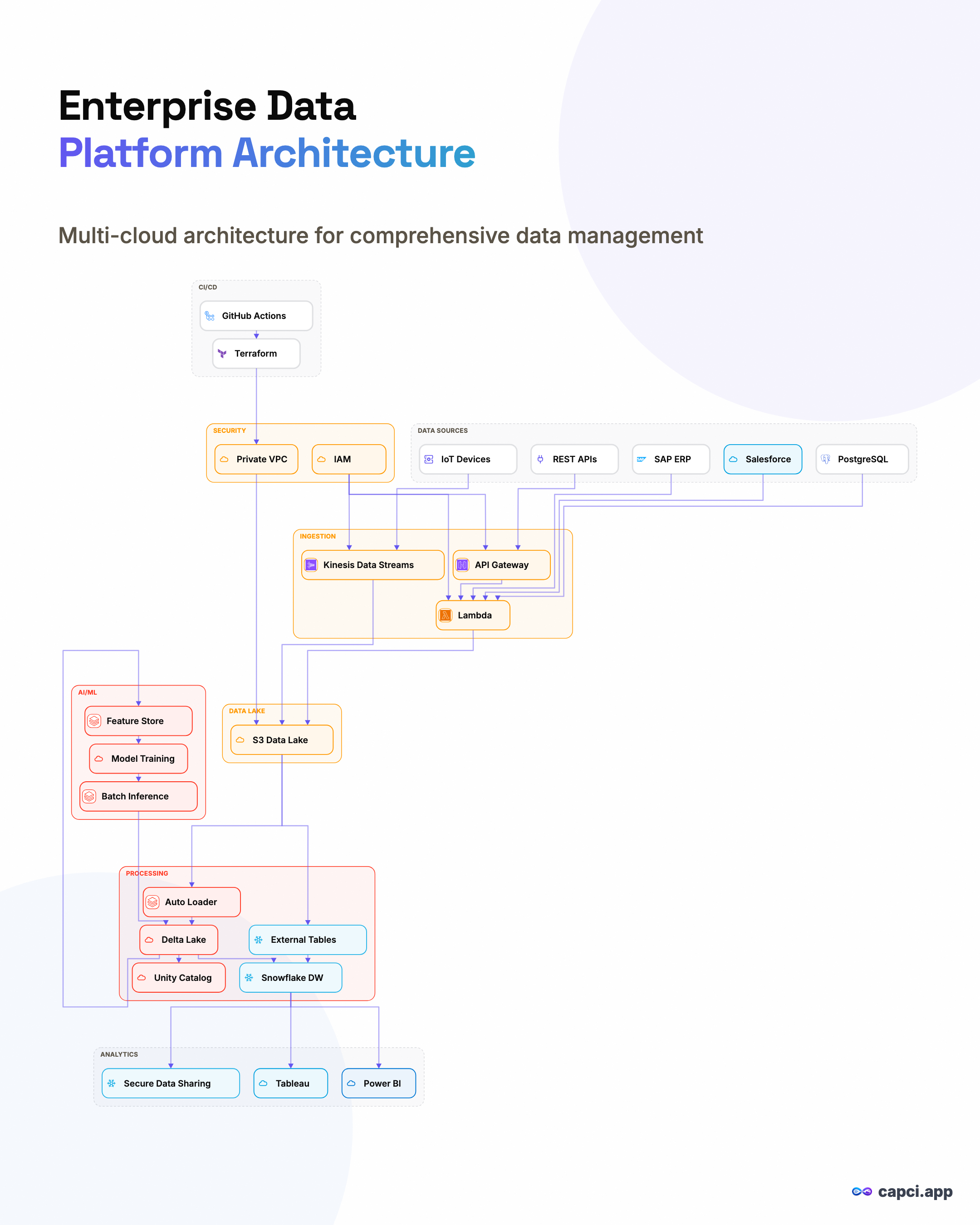Click the Private VPC cloud icon
This screenshot has width=980, height=1225.
225,459
